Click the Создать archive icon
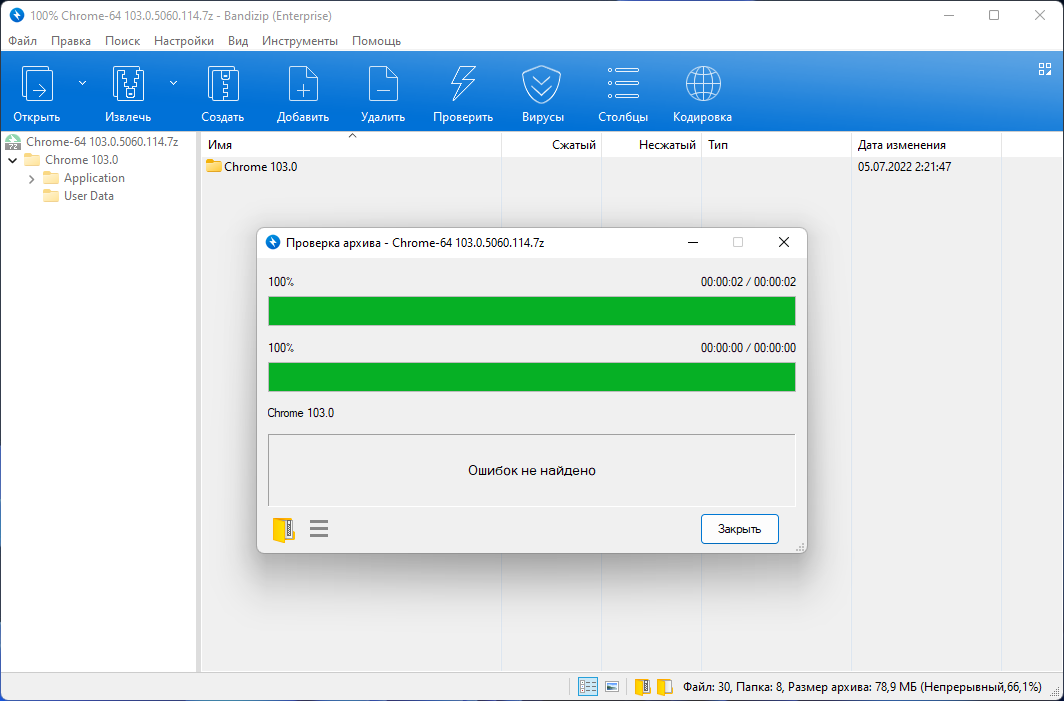This screenshot has width=1064, height=701. tap(223, 85)
